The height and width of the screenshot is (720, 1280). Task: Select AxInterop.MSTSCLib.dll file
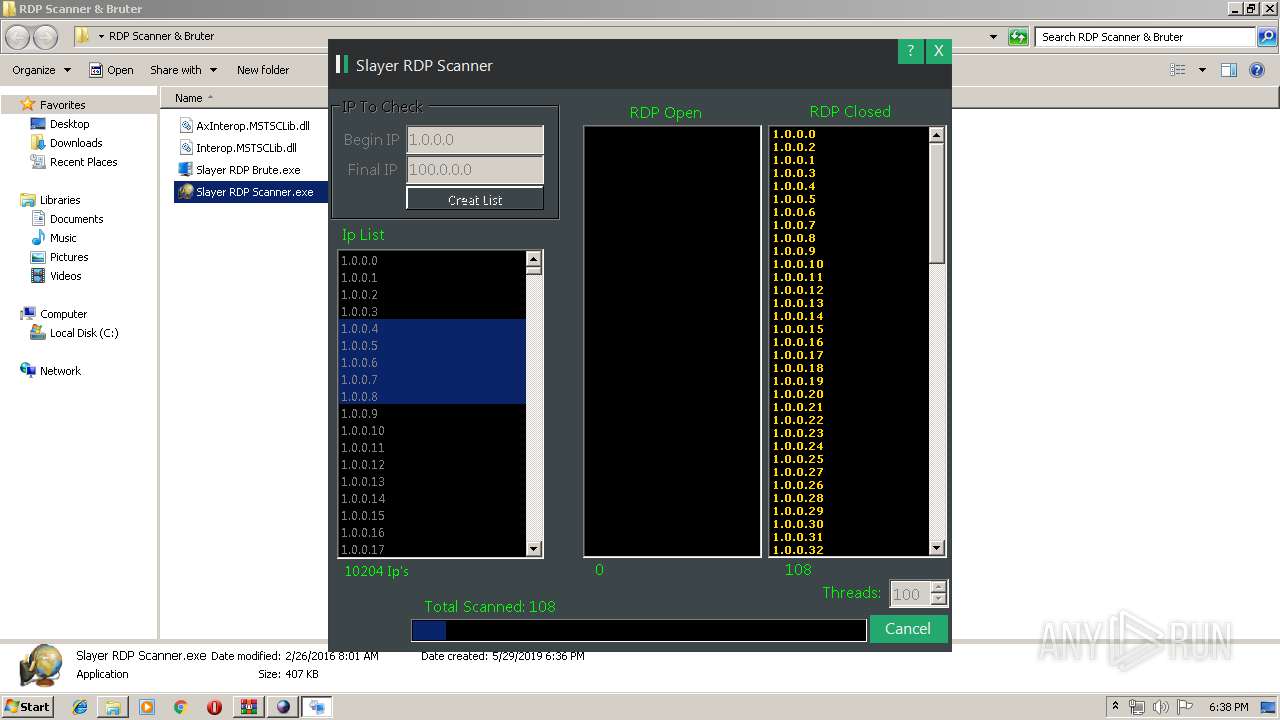point(244,126)
